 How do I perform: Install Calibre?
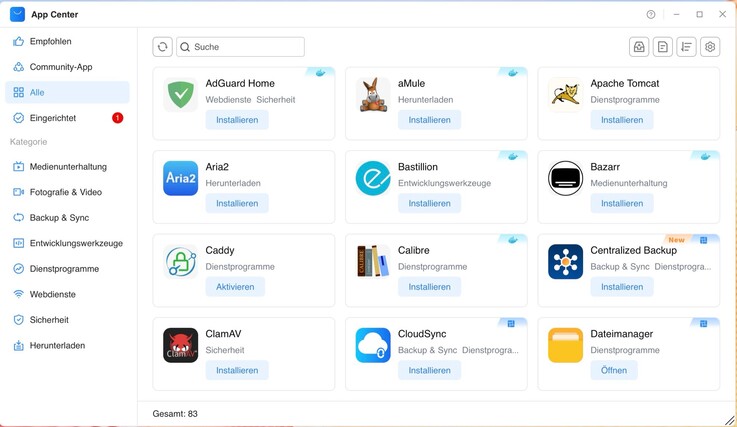coord(429,287)
